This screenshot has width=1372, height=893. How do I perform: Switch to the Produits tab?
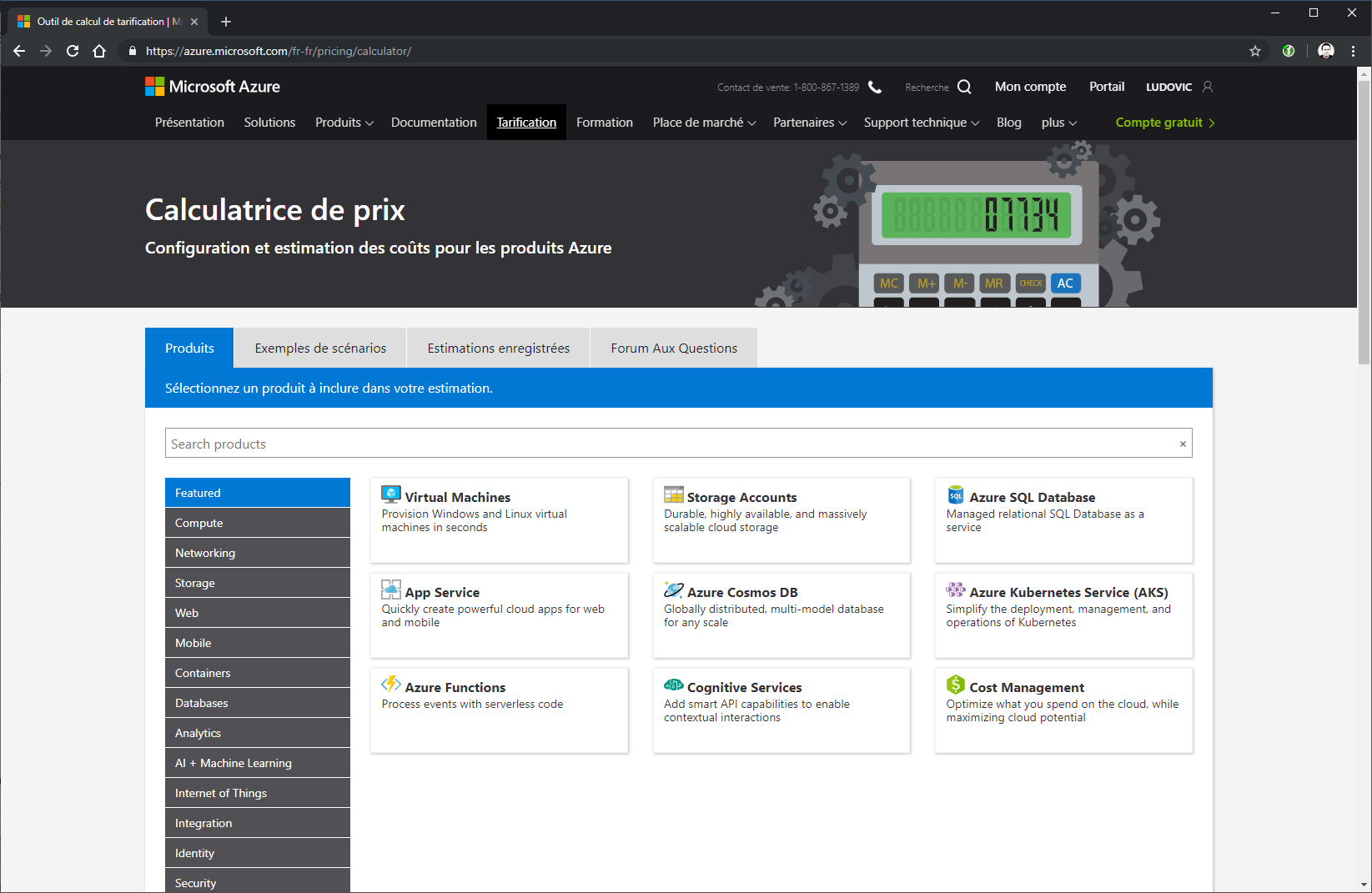[x=189, y=348]
